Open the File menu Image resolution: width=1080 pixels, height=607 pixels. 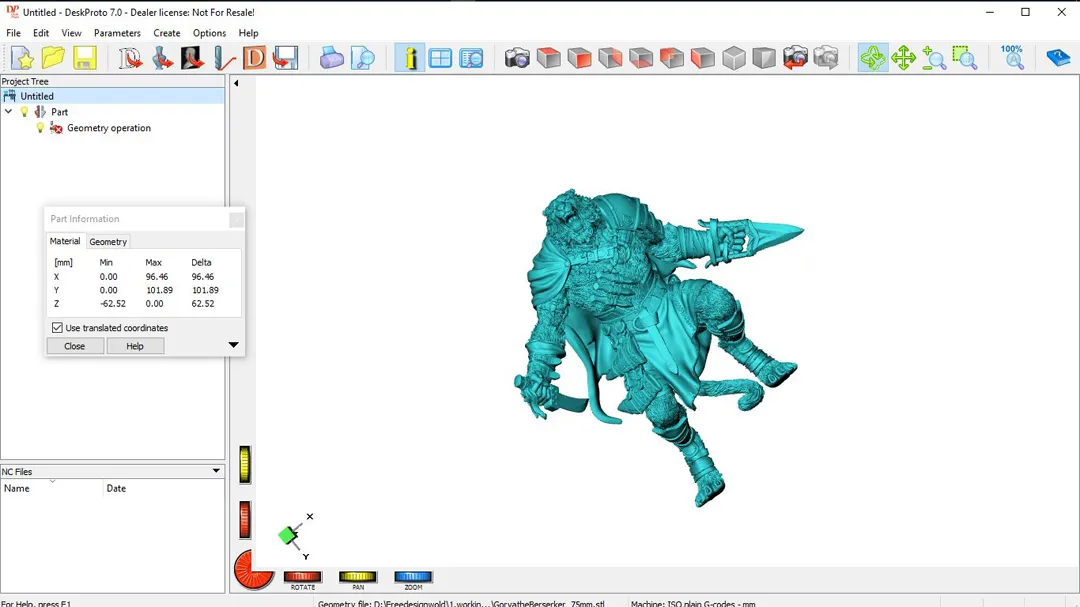click(13, 33)
